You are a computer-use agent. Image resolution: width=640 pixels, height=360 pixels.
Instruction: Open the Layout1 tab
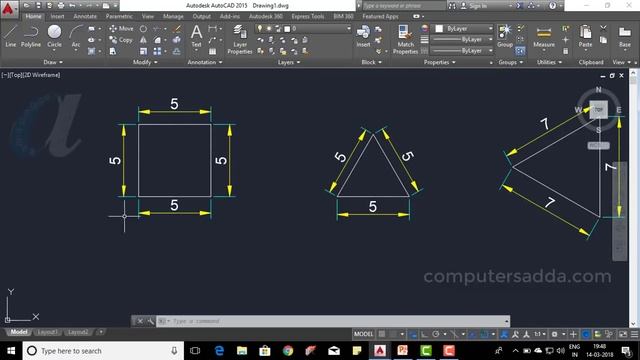pos(47,332)
